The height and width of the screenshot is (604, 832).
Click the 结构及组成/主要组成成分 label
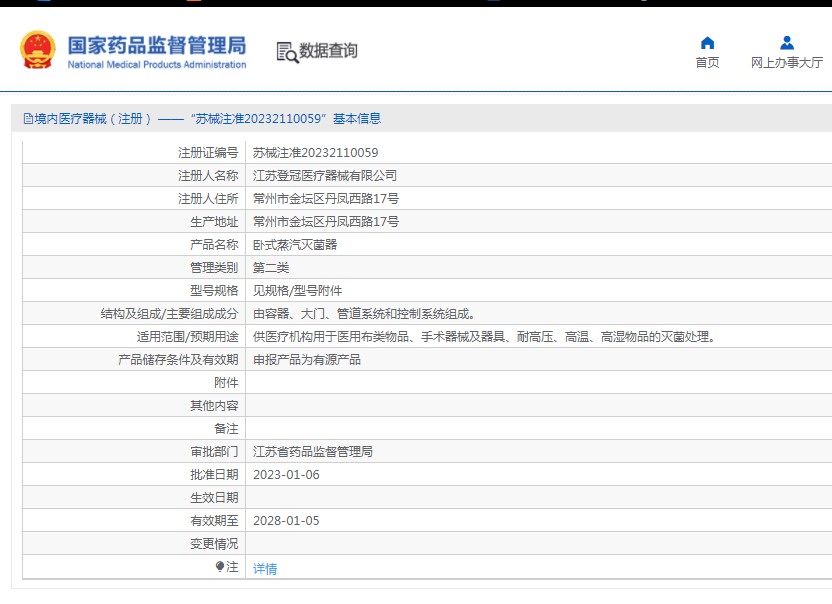click(x=169, y=314)
